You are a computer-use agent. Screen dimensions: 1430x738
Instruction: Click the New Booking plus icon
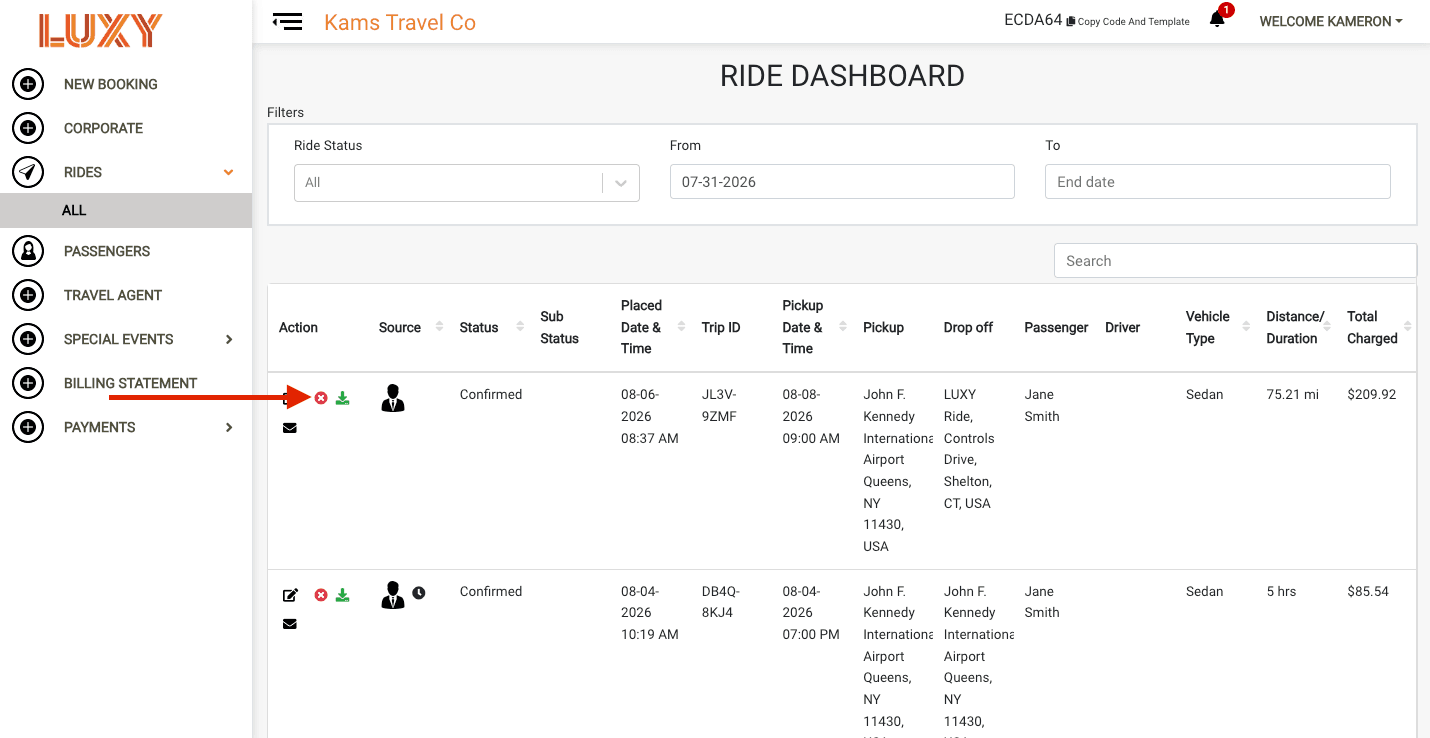(28, 84)
